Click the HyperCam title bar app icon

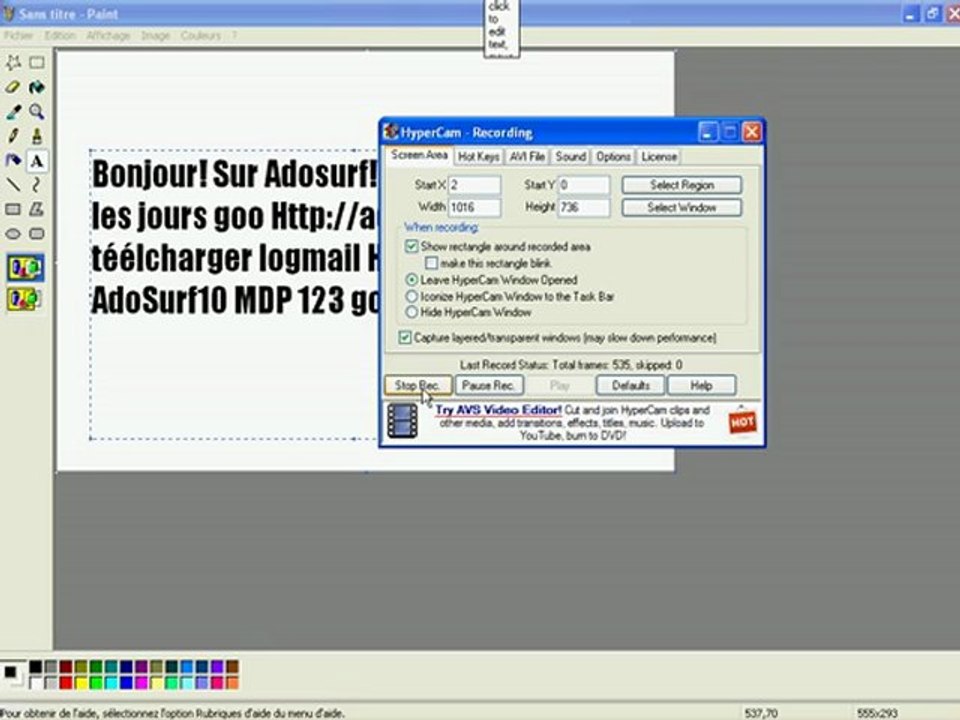point(391,132)
